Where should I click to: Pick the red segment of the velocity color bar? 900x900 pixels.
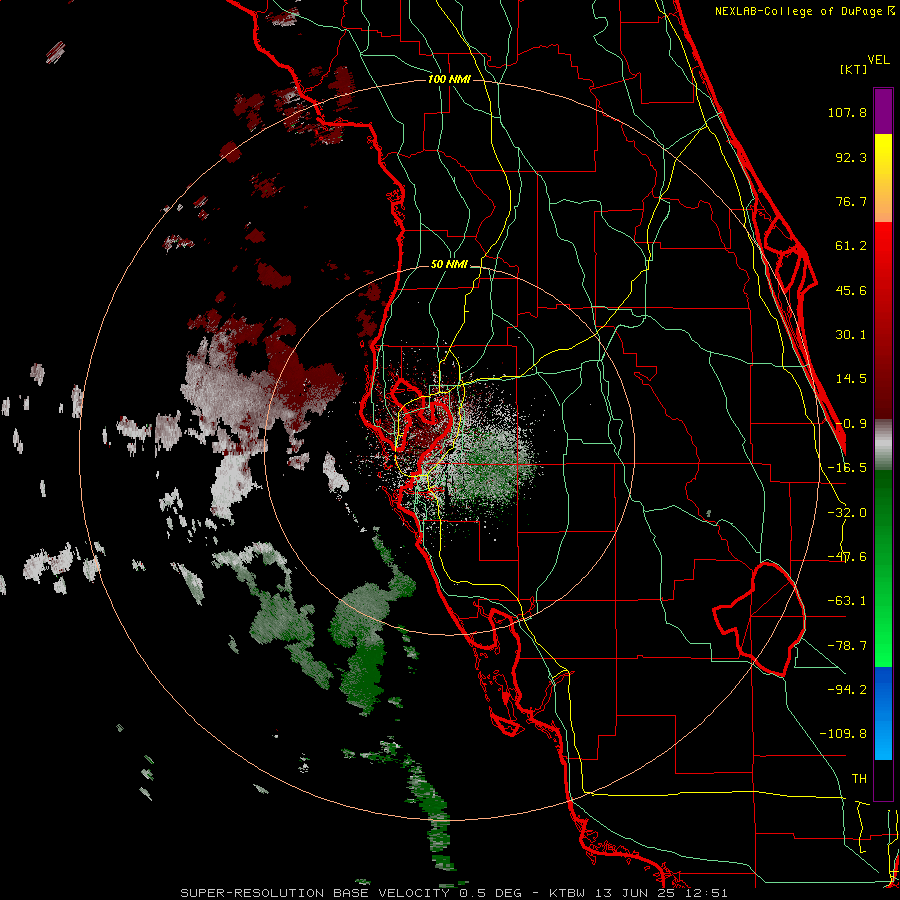[x=883, y=320]
